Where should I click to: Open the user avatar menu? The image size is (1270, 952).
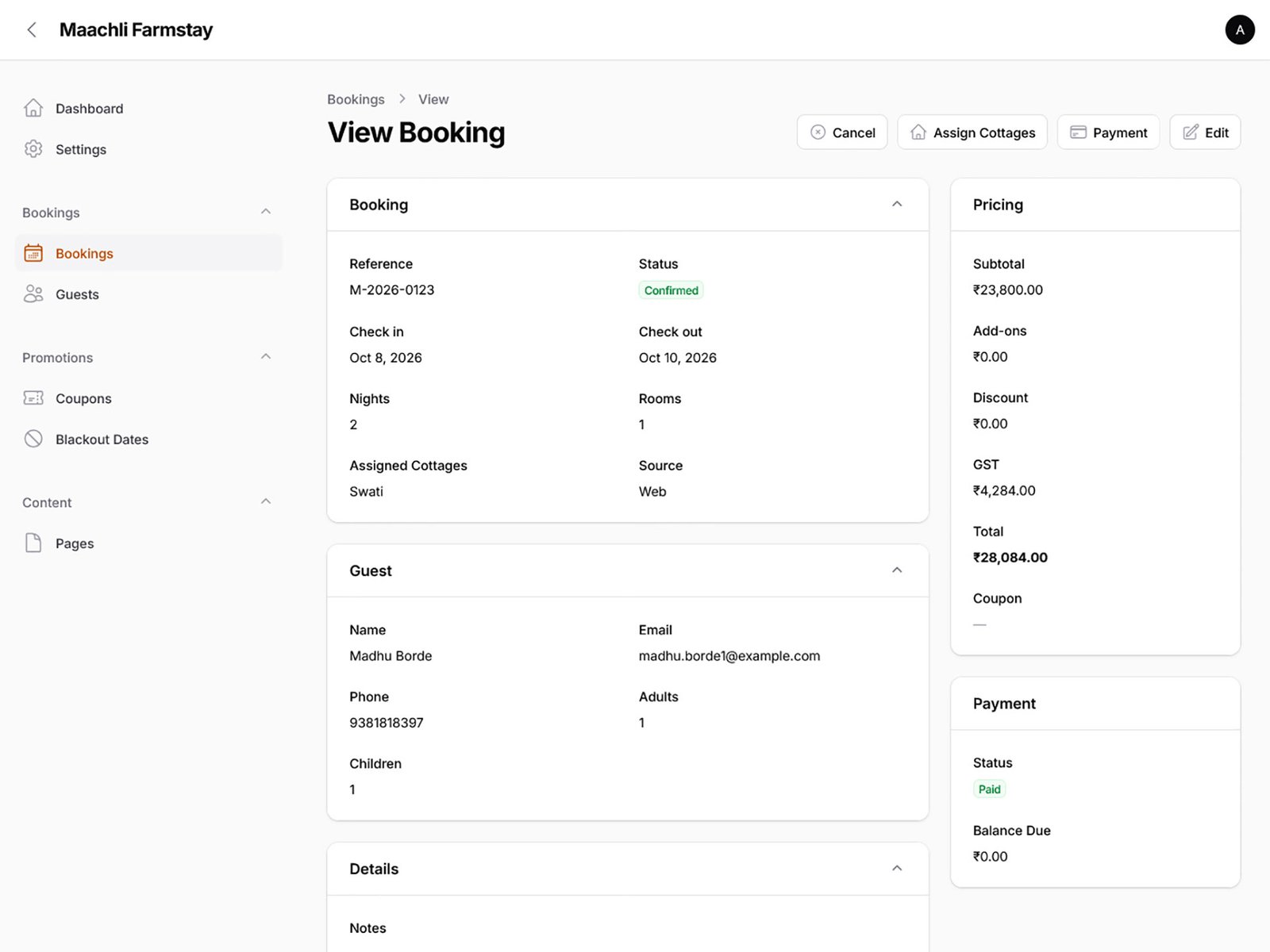pos(1240,30)
